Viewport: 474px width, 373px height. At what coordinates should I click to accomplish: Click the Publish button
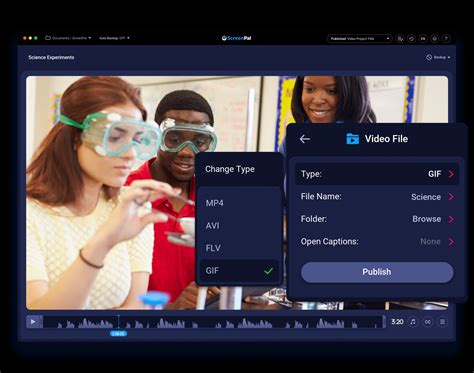coord(377,272)
